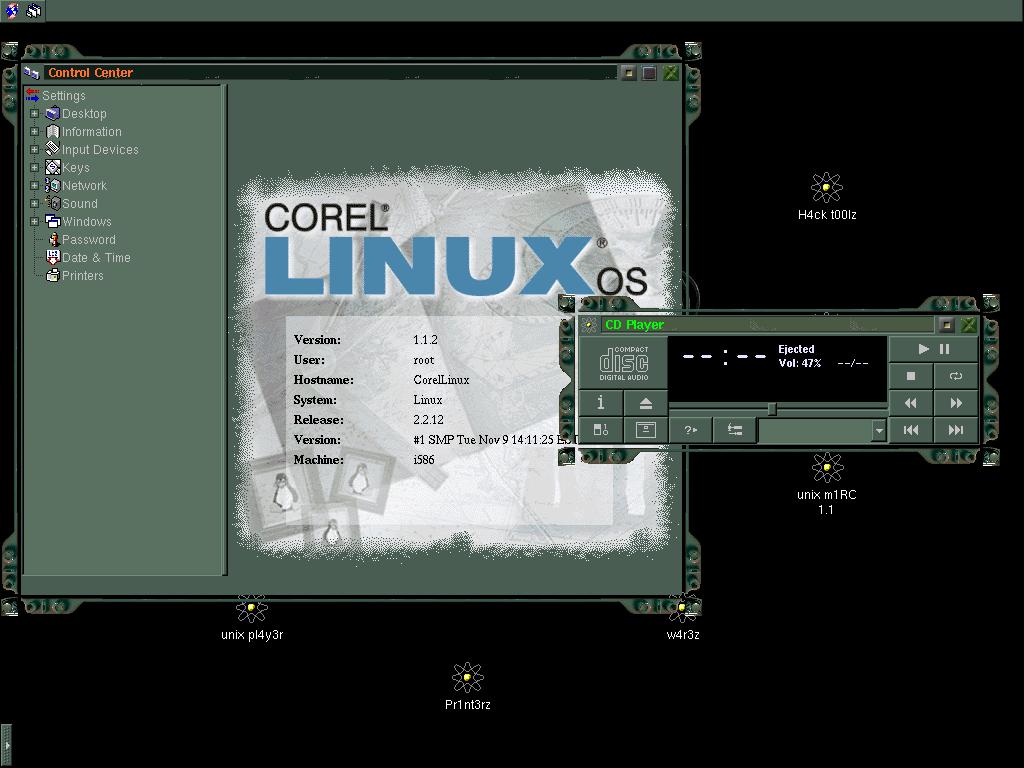Select Password in the settings tree
This screenshot has height=768, width=1024.
tap(88, 240)
